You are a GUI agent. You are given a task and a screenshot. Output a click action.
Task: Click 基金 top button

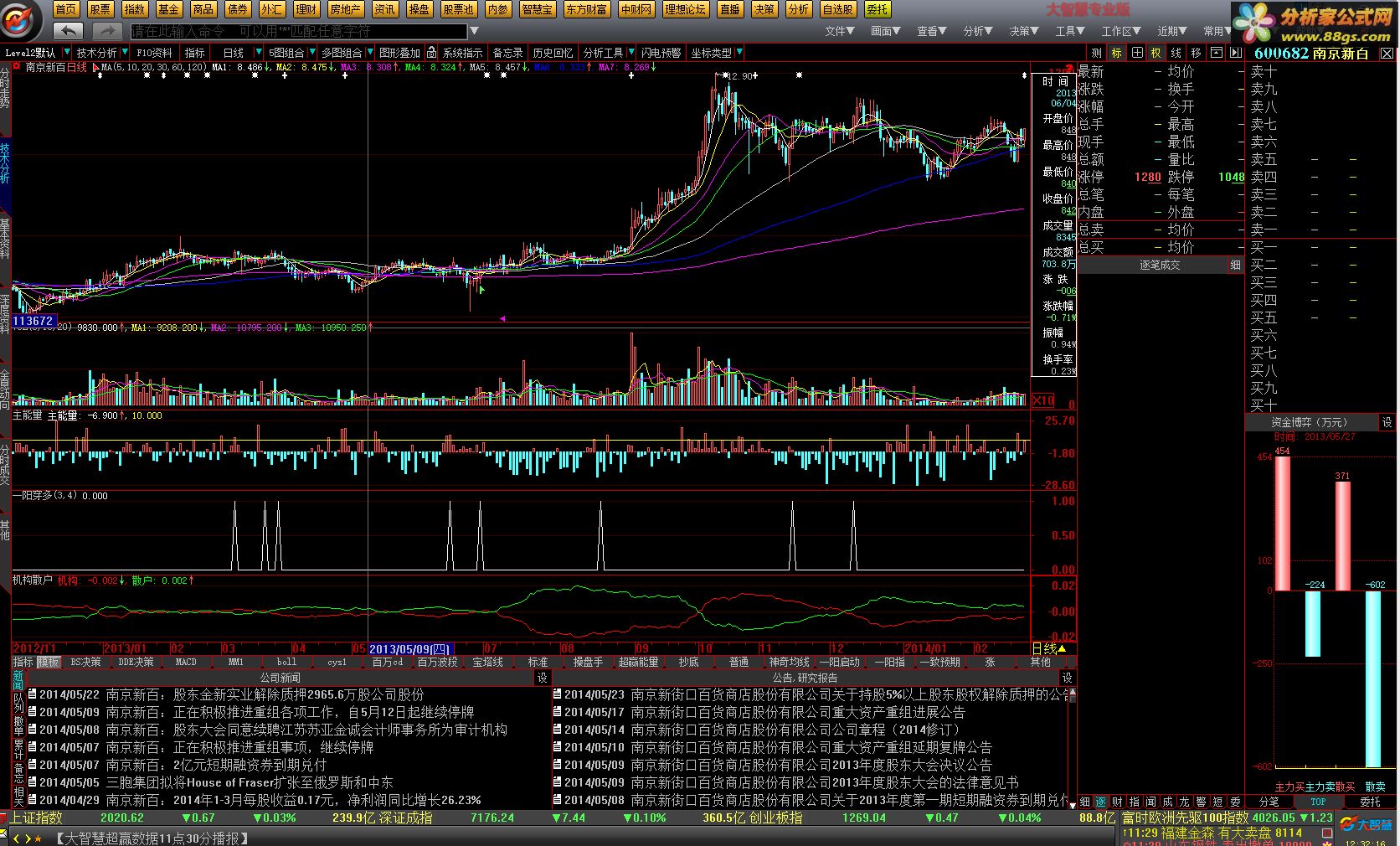pos(168,9)
